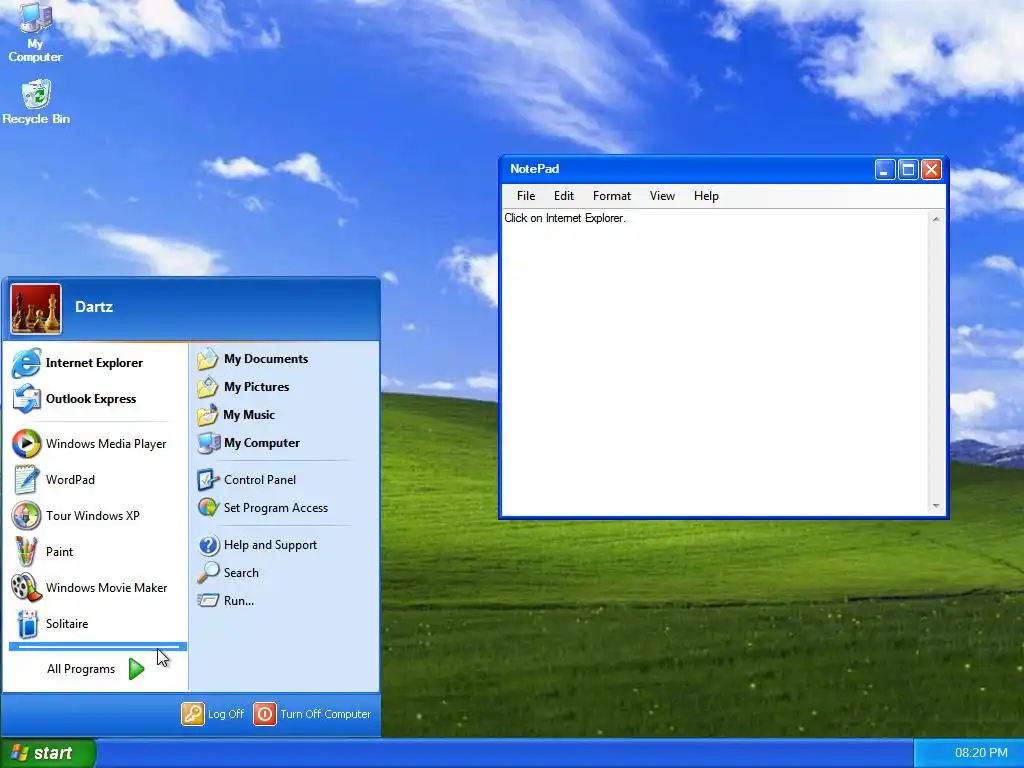Click the Turn Off Computer text
This screenshot has width=1024, height=768.
pyautogui.click(x=325, y=714)
